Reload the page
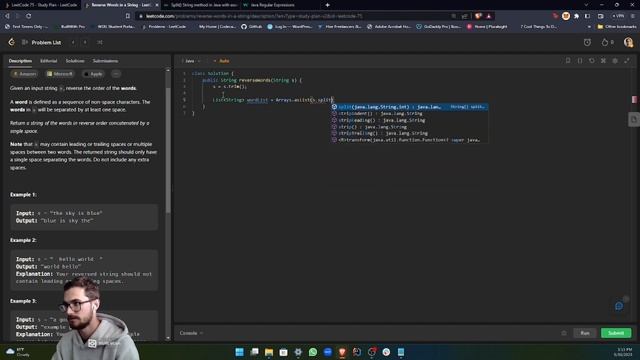The width and height of the screenshot is (640, 360). click(29, 16)
